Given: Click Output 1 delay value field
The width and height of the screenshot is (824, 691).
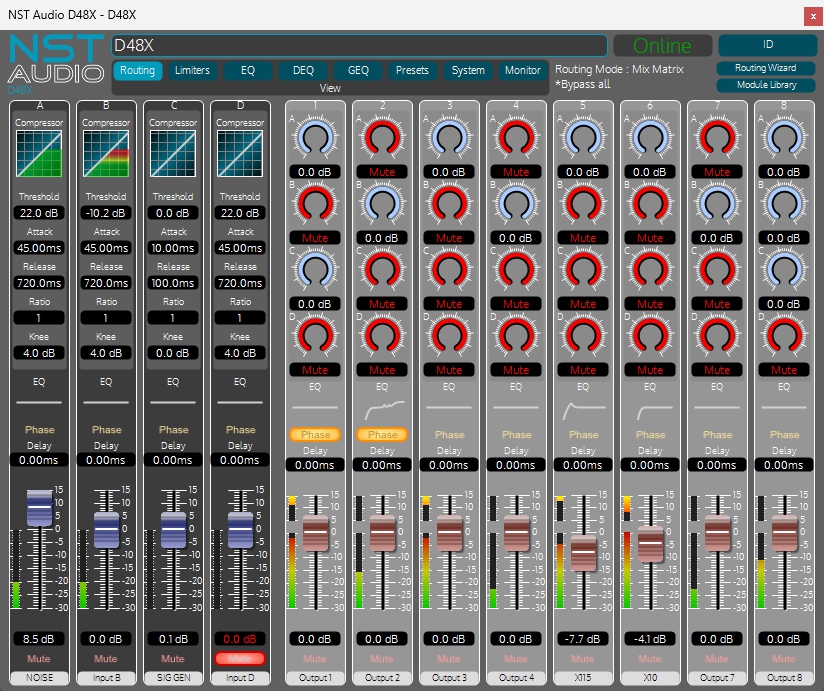Looking at the screenshot, I should tap(315, 465).
